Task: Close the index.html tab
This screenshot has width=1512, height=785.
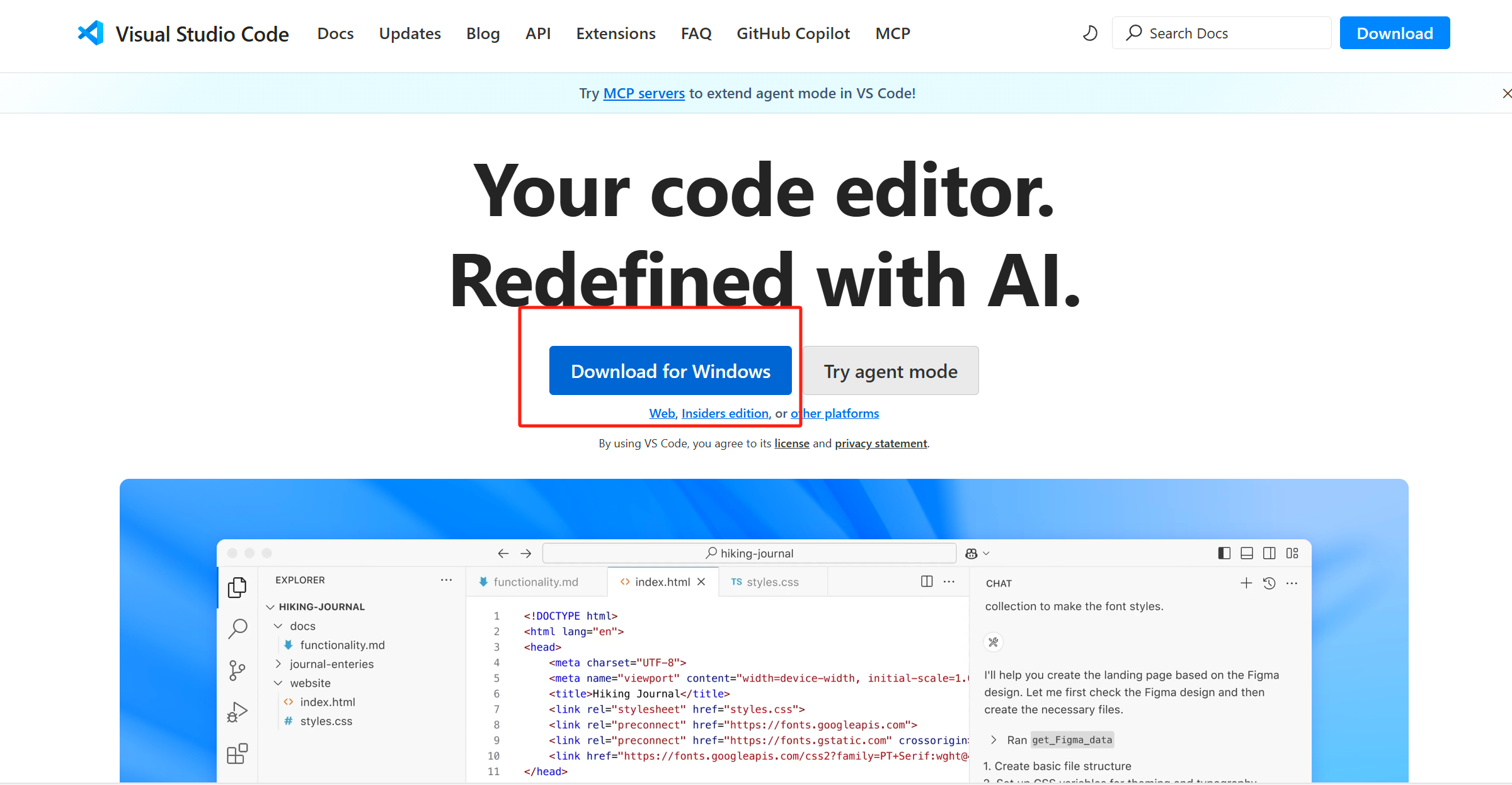Action: [x=701, y=582]
